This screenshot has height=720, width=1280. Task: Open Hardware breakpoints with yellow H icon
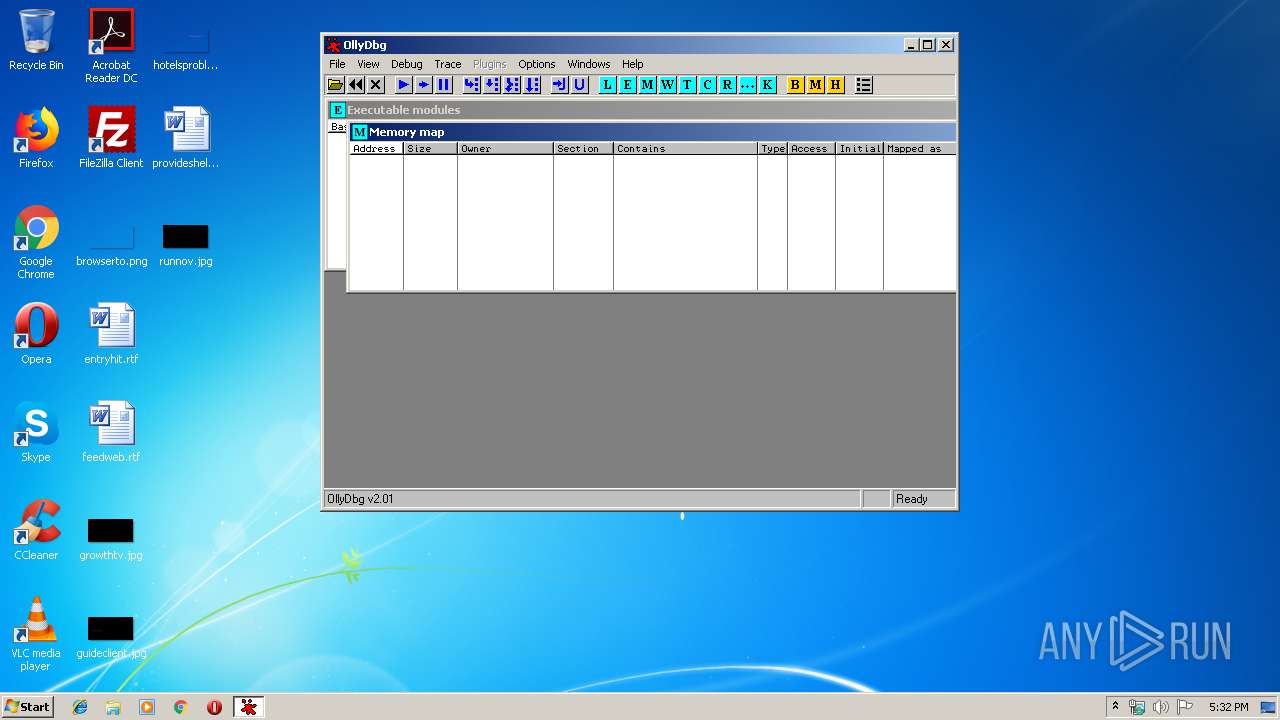point(835,85)
